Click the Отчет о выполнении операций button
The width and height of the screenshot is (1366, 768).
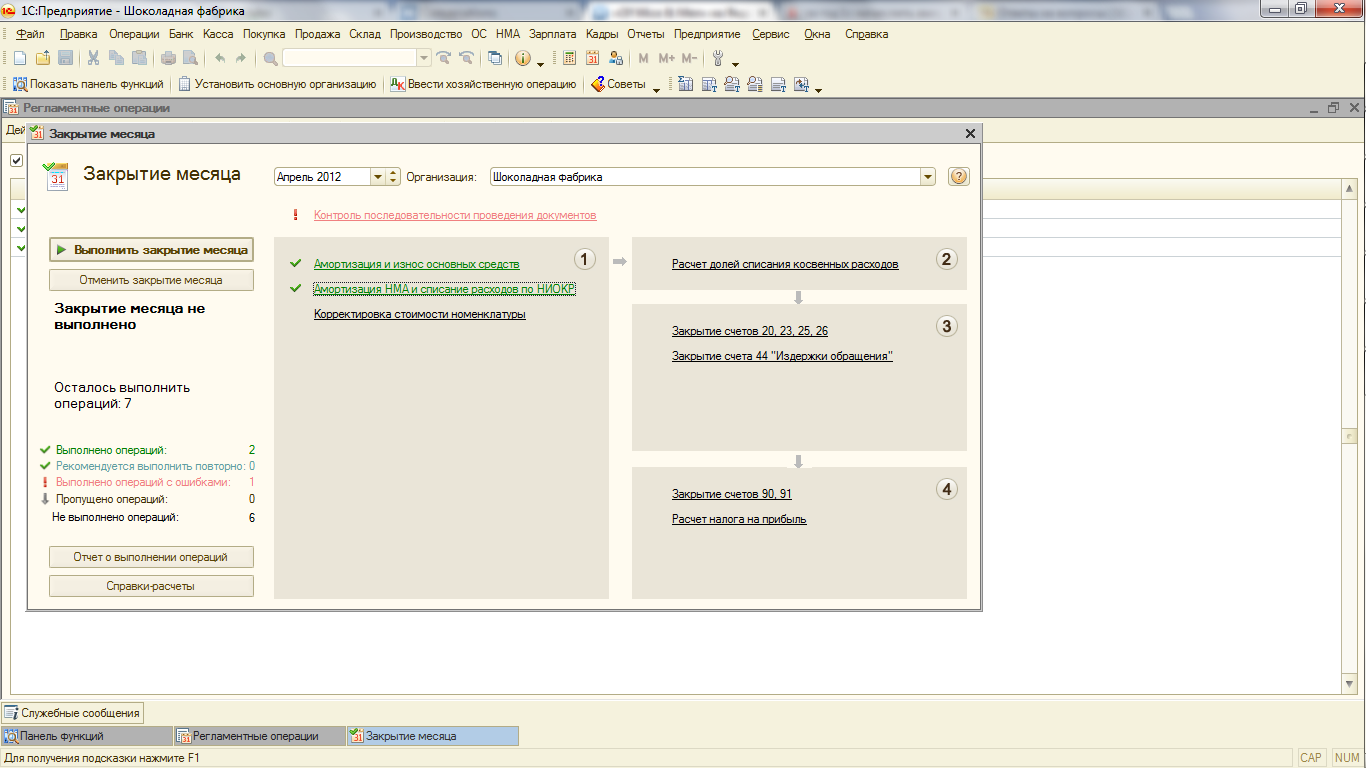pyautogui.click(x=151, y=557)
